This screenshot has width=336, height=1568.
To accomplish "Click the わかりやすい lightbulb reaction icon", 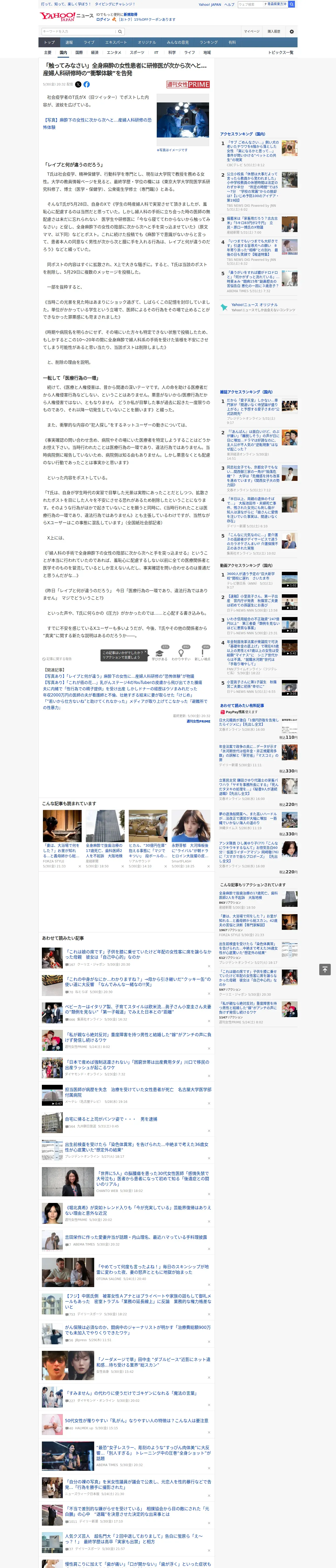I will click(181, 653).
